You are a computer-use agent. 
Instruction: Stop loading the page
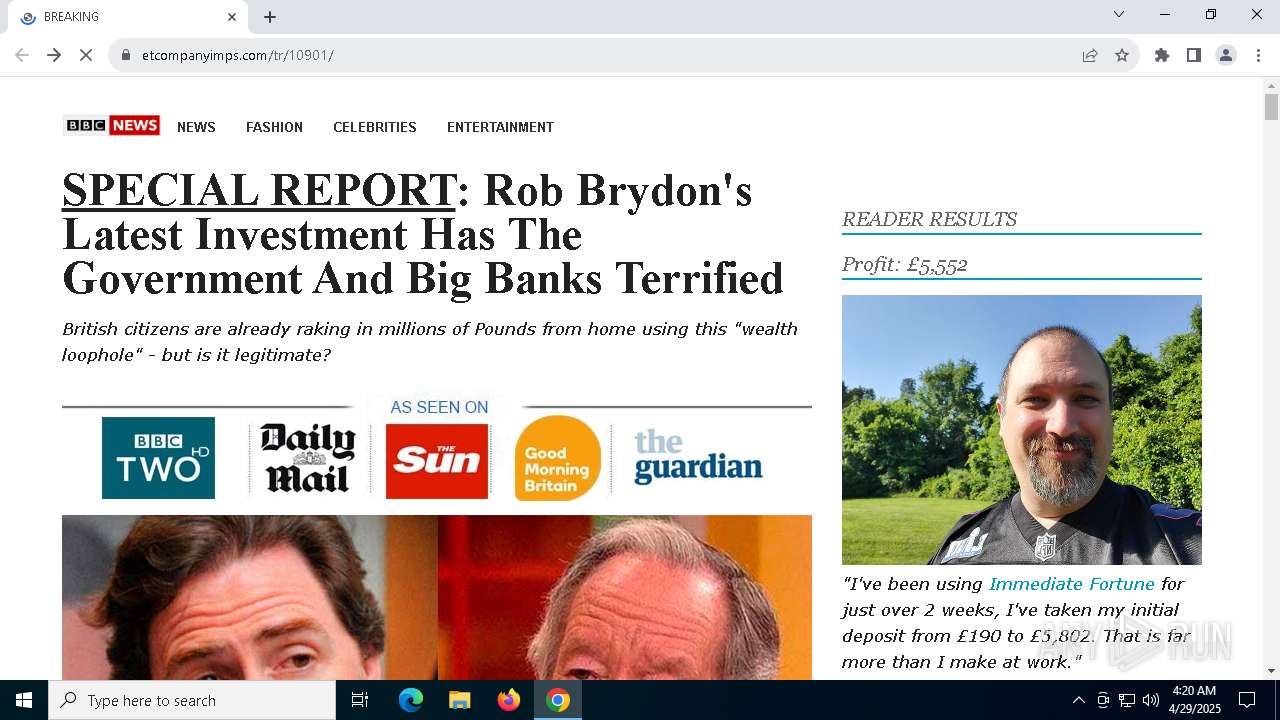pos(86,55)
